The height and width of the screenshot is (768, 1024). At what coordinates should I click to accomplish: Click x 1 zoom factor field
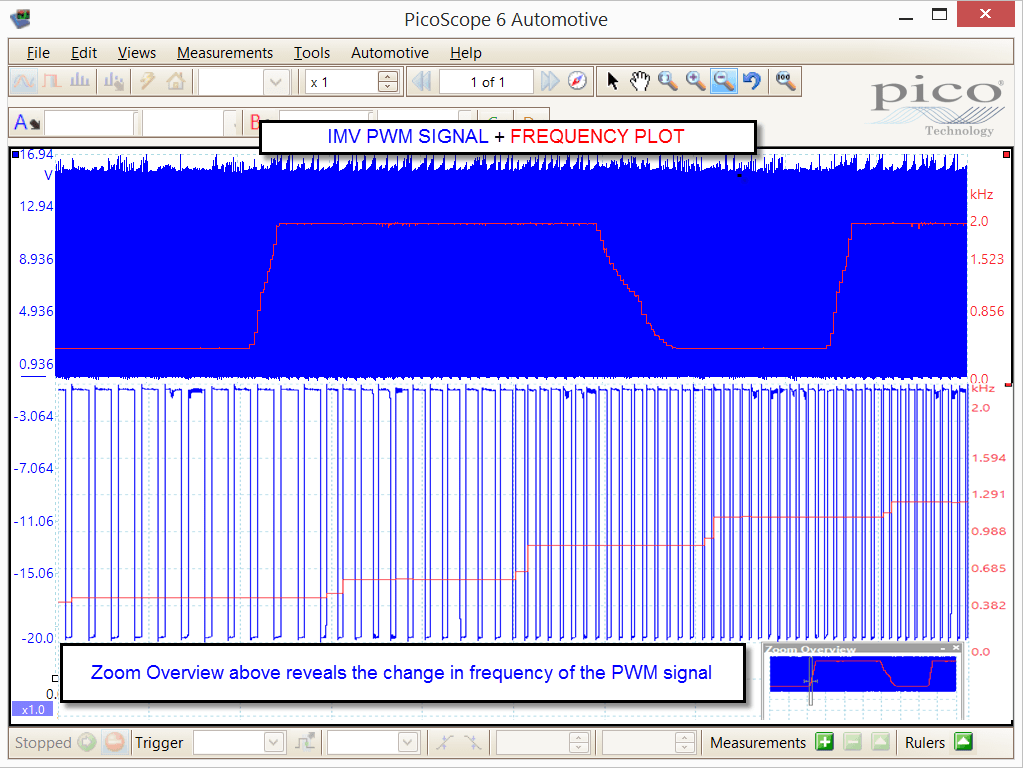tap(342, 82)
